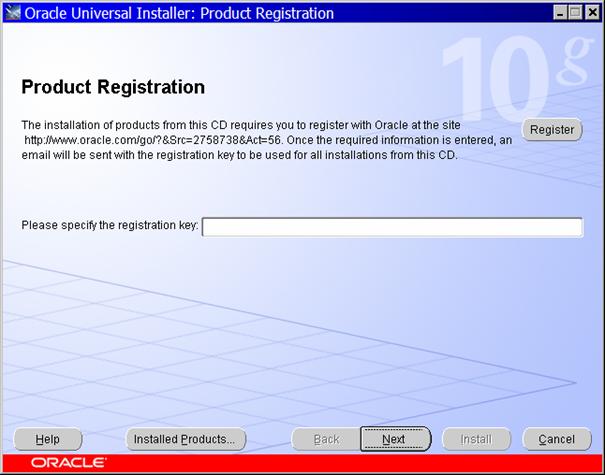The image size is (605, 475).
Task: Click the 'Please specify the registration key' label
Action: point(110,225)
